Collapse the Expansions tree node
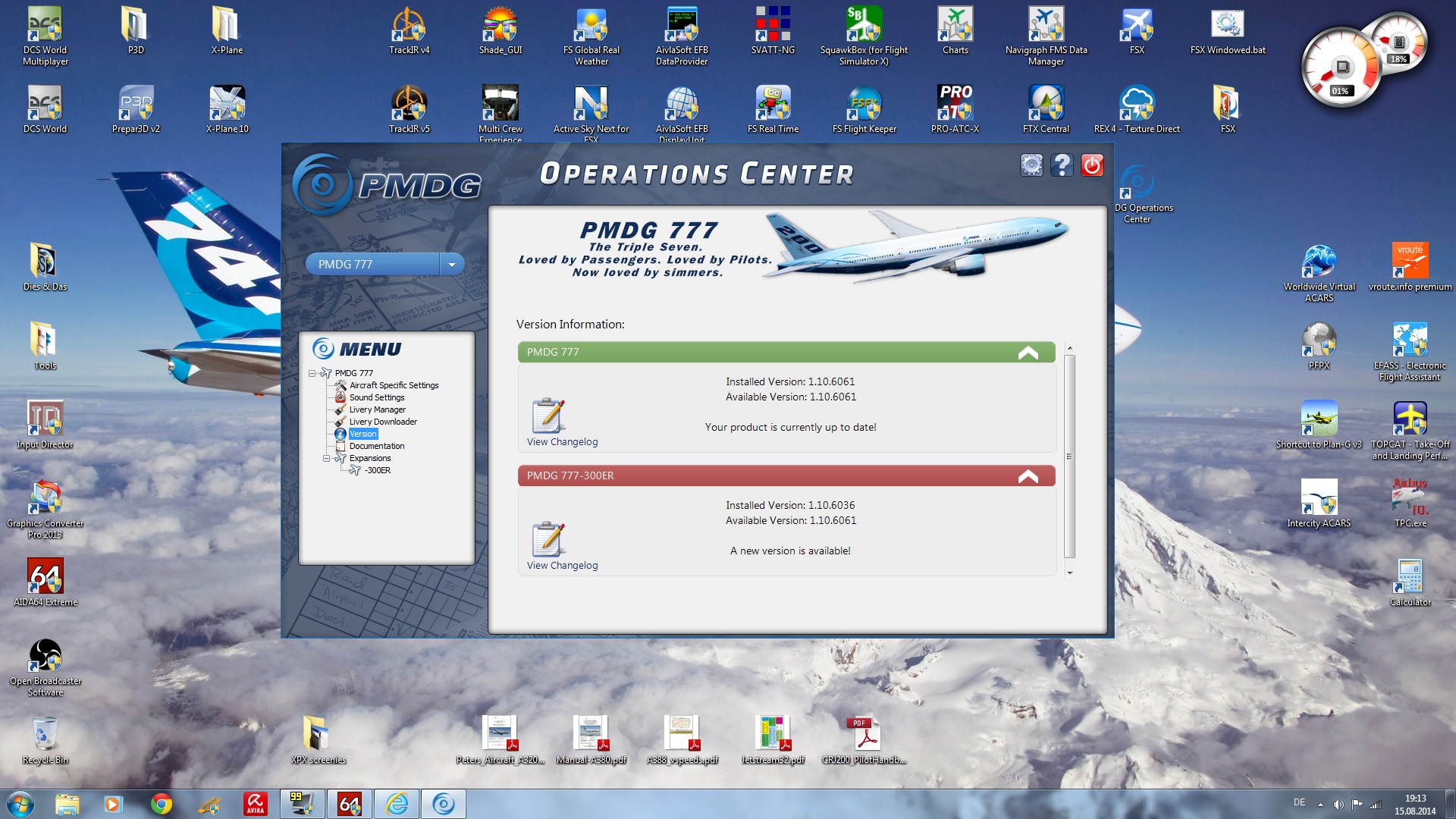Viewport: 1456px width, 819px height. pos(327,458)
